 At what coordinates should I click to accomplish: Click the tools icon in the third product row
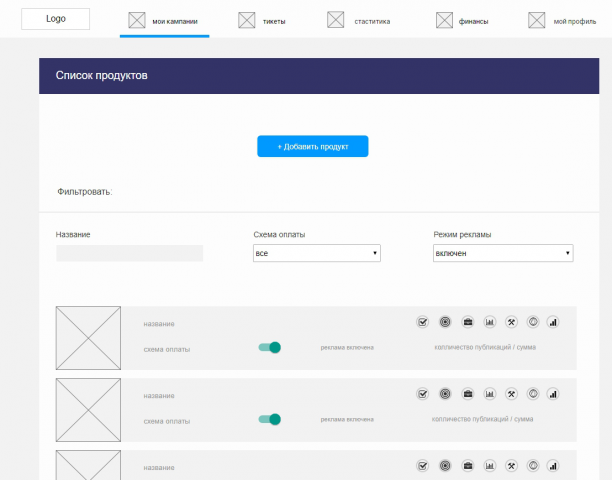511,466
